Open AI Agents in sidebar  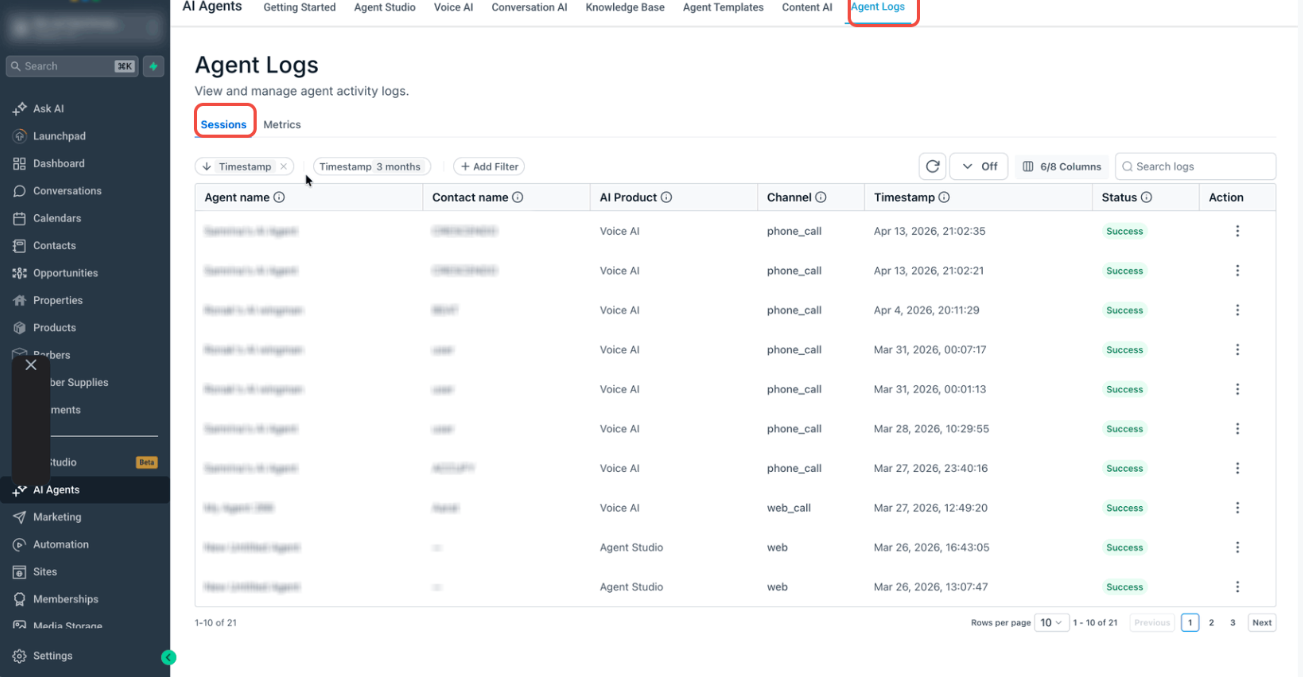56,490
